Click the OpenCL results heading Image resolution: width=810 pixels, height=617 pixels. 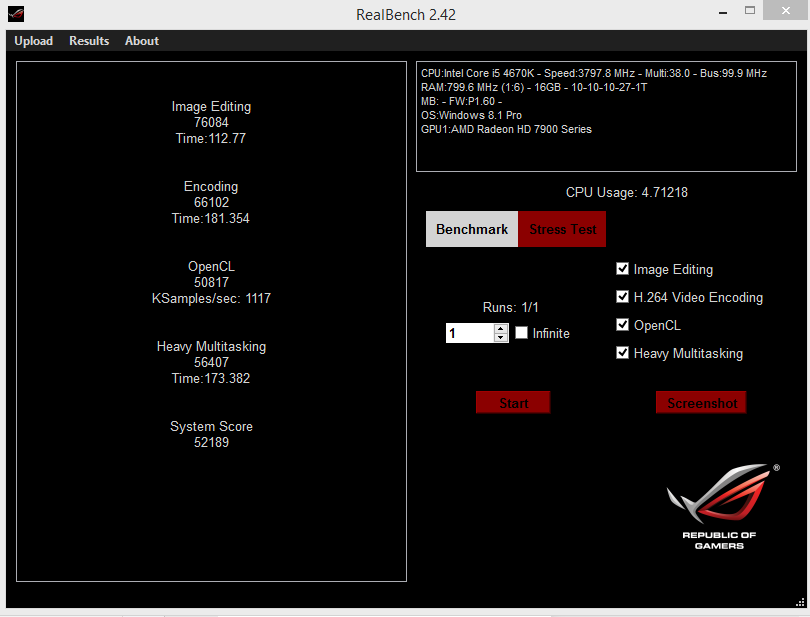211,267
